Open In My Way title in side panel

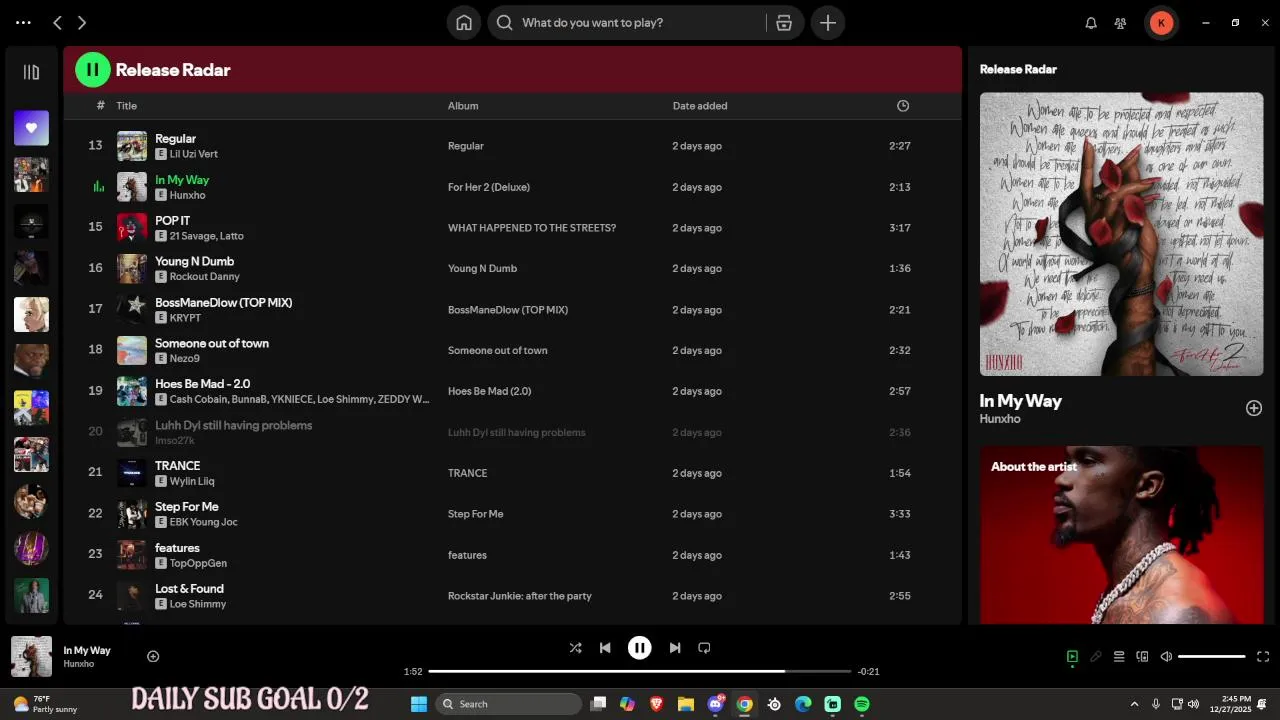[1021, 401]
